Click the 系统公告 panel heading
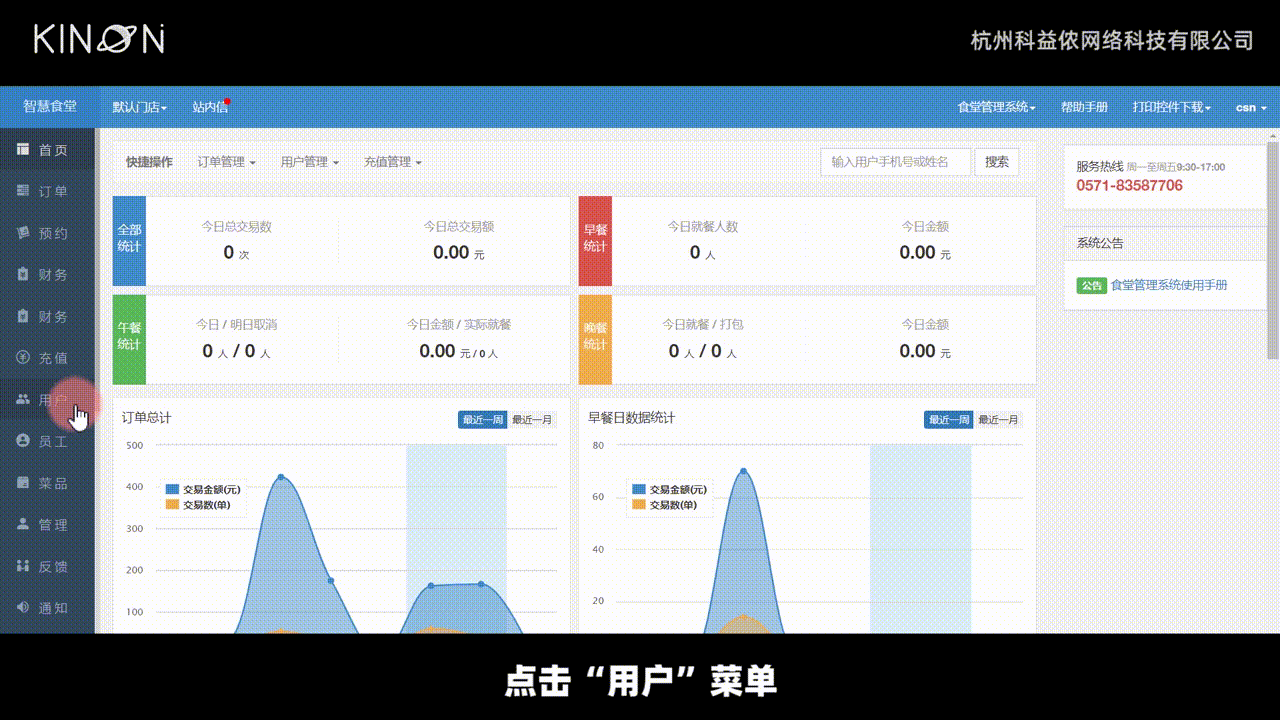The image size is (1280, 720). click(x=1100, y=243)
